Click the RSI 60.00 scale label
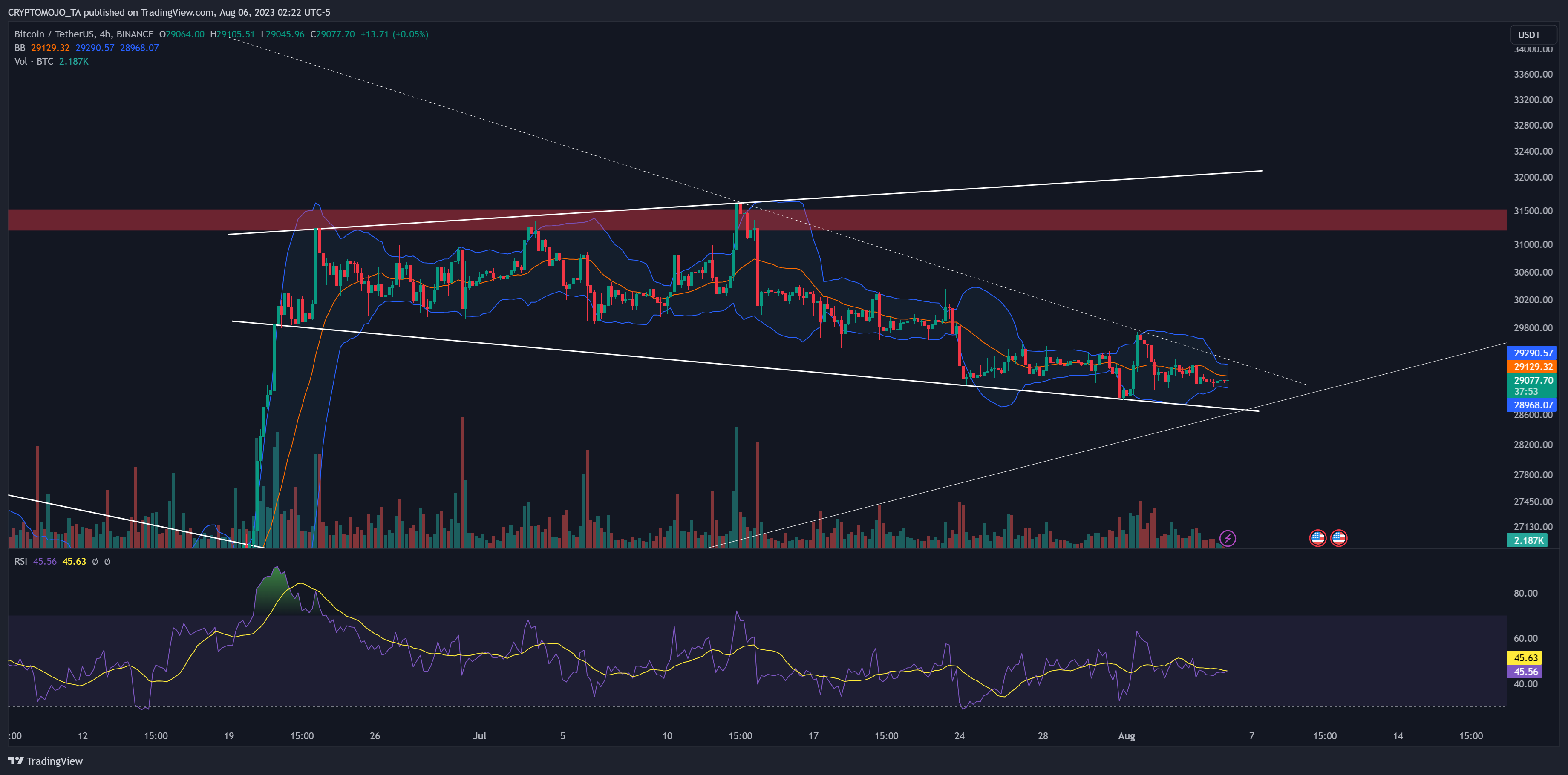The width and height of the screenshot is (1568, 775). 1525,639
